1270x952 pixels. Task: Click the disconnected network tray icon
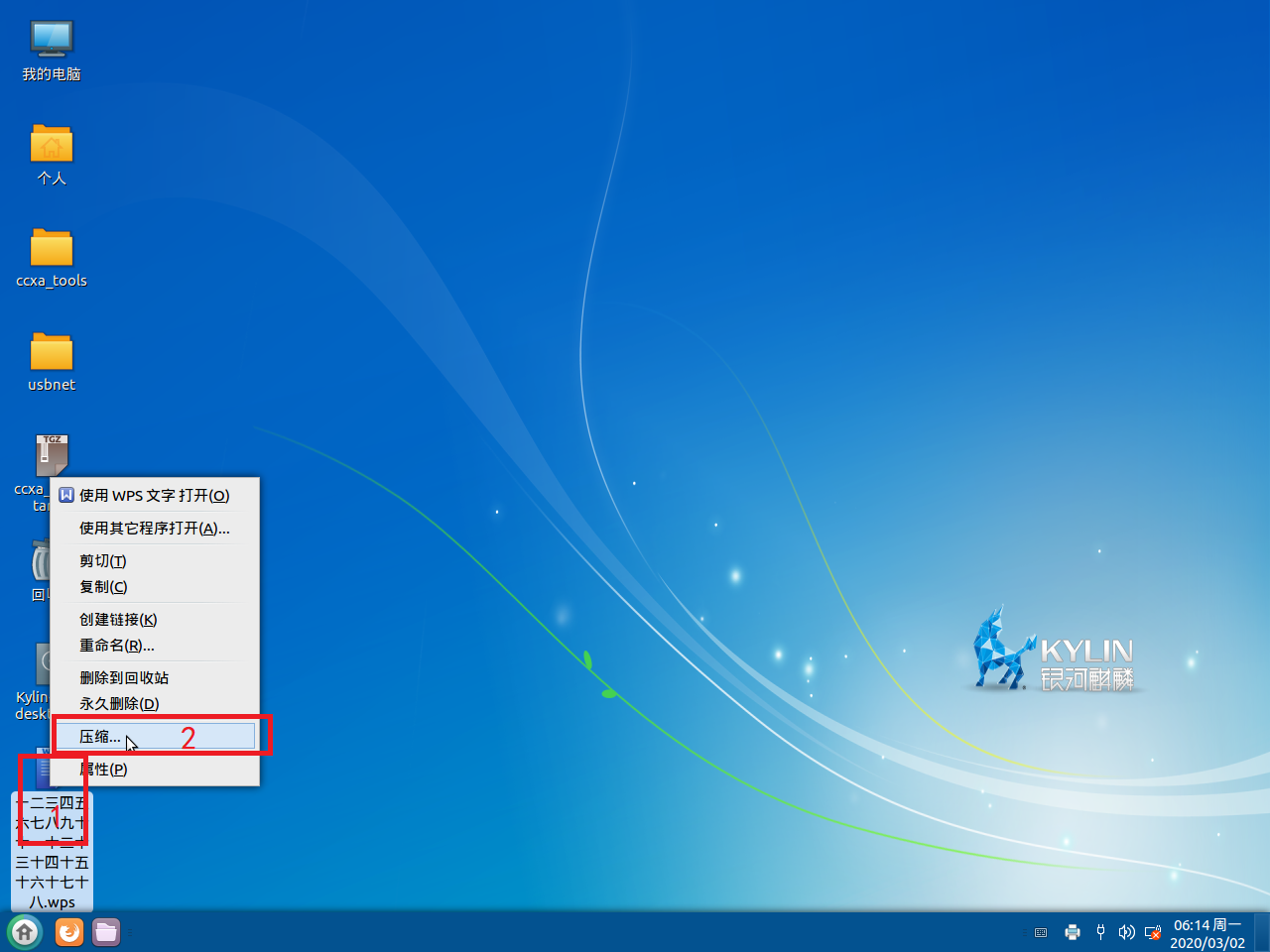[1153, 932]
